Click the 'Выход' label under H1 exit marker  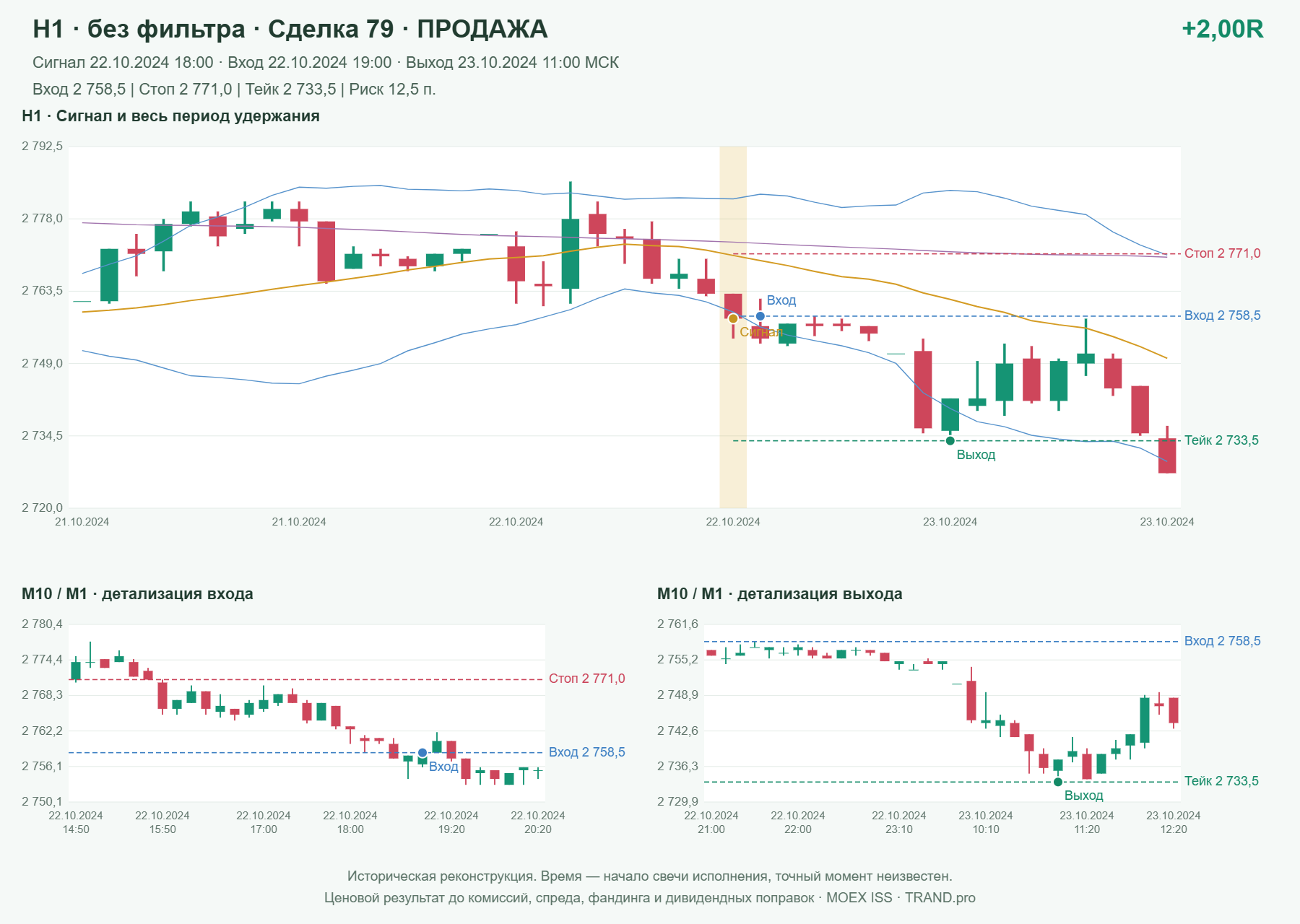tap(976, 455)
